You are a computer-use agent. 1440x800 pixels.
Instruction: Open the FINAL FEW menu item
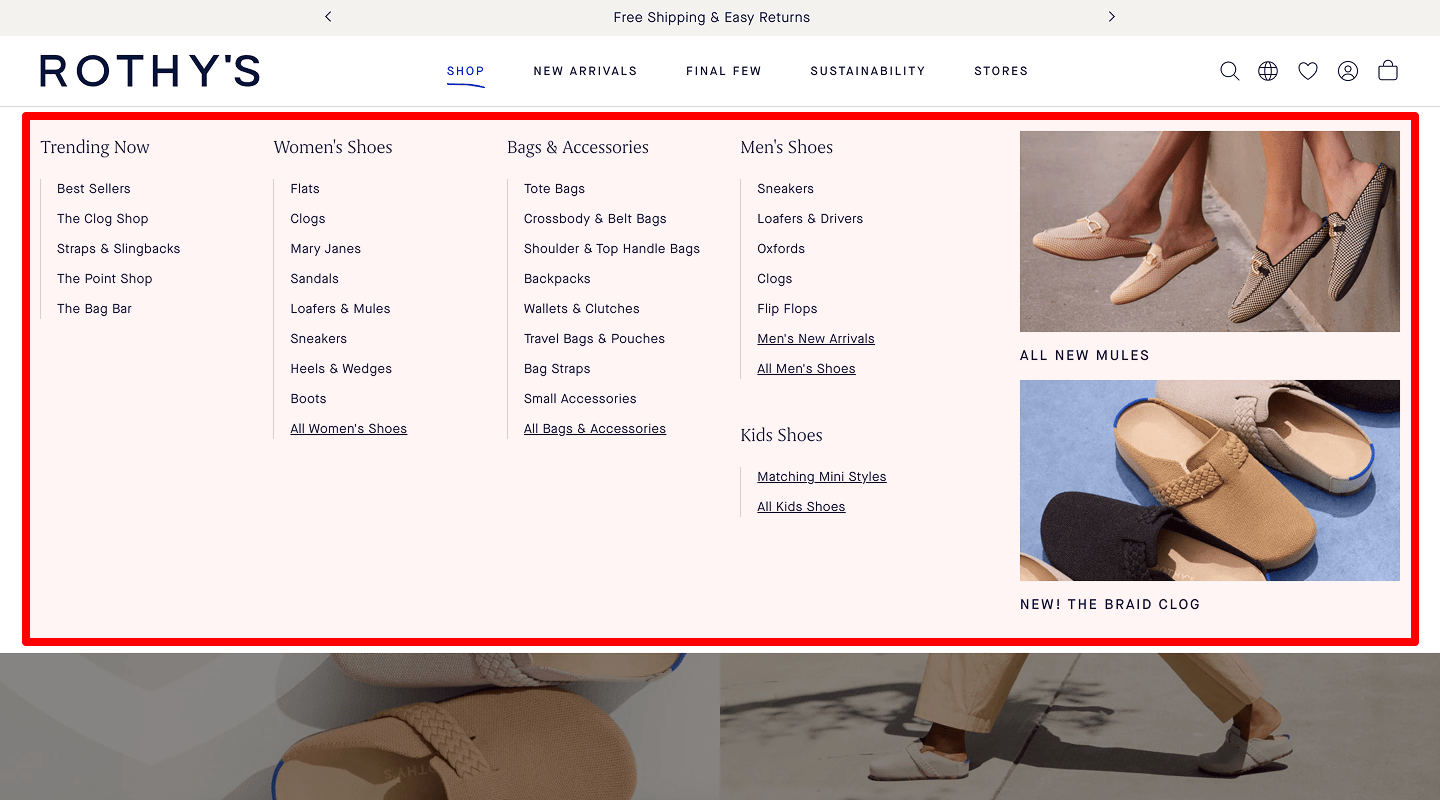coord(723,71)
